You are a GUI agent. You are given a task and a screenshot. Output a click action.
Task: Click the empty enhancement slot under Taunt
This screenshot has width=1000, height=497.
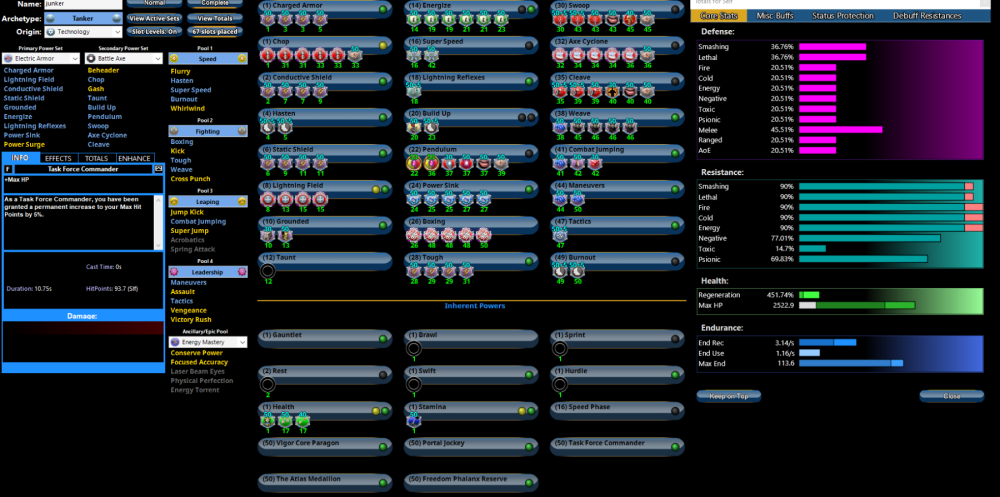point(267,270)
